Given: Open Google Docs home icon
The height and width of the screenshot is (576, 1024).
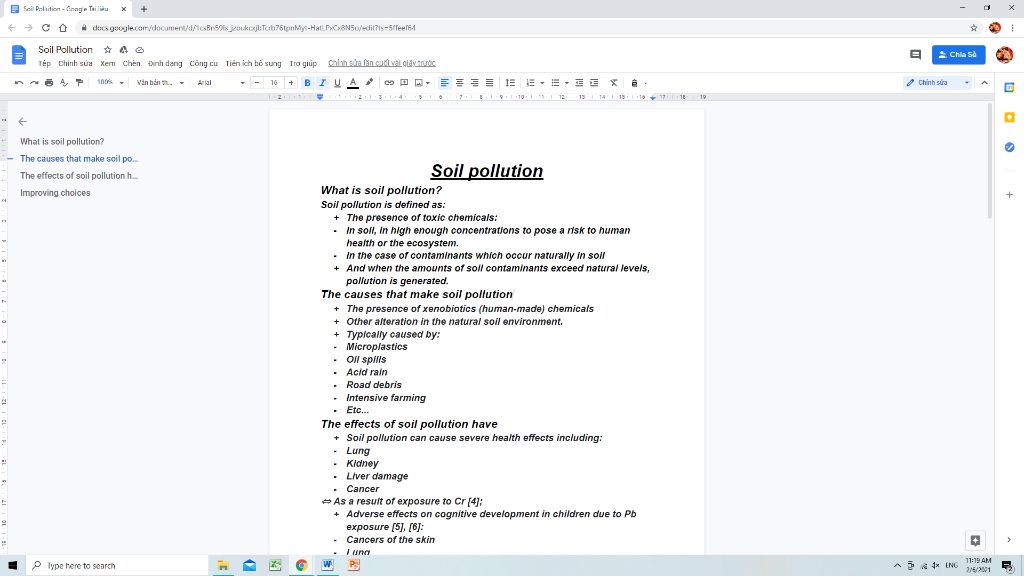Looking at the screenshot, I should coord(19,55).
